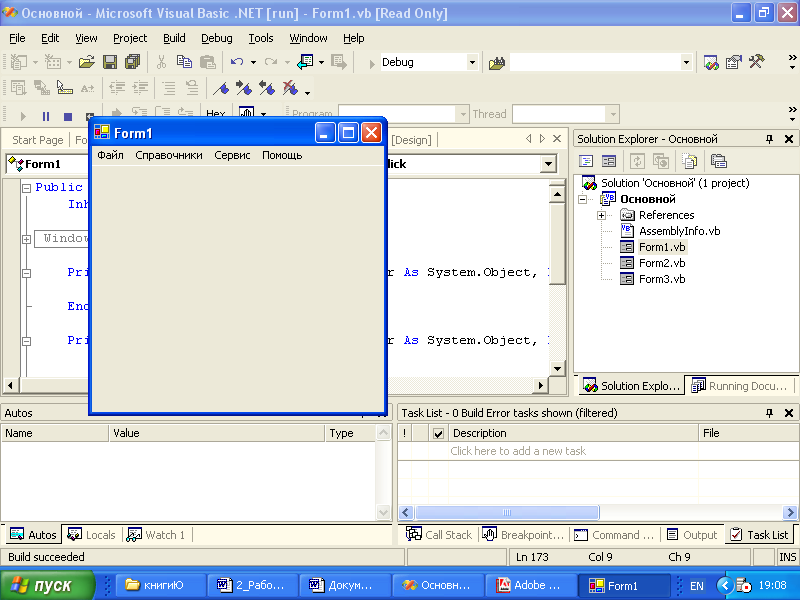Viewport: 800px width, 600px height.
Task: Click the Navigate Backward toolbar icon
Action: (x=305, y=62)
